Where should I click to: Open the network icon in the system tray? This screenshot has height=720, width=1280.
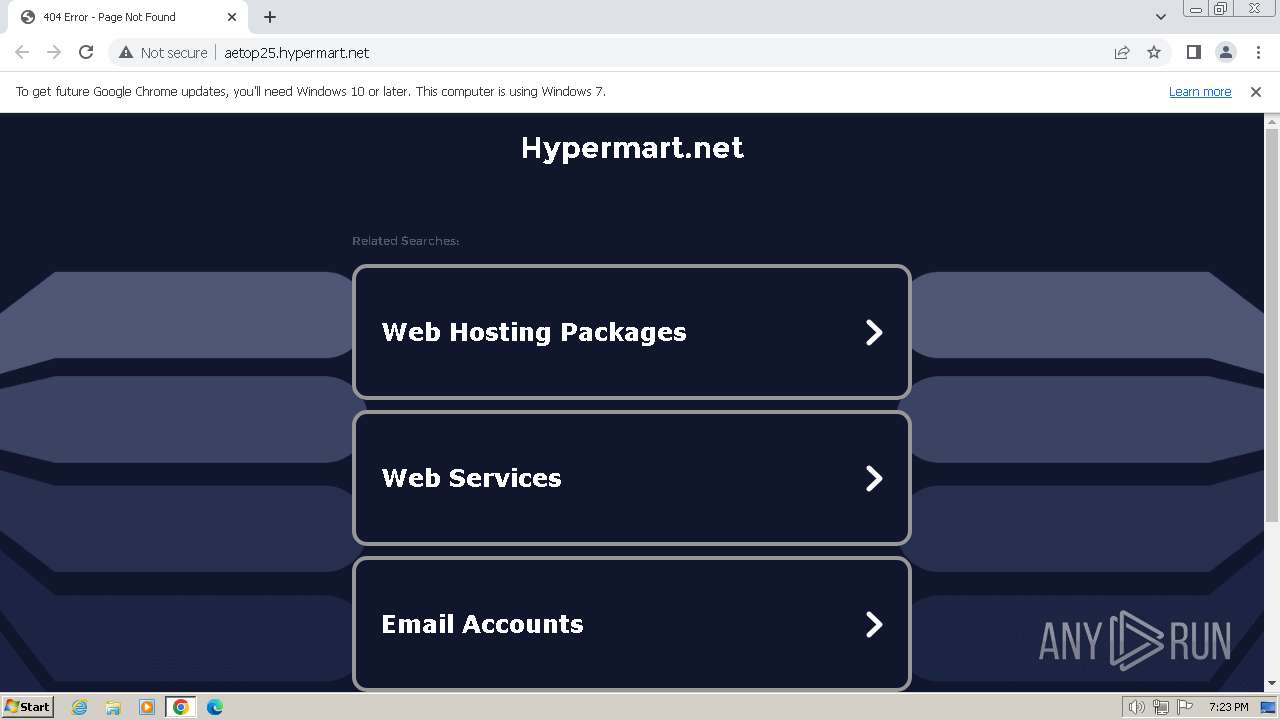(x=1161, y=707)
